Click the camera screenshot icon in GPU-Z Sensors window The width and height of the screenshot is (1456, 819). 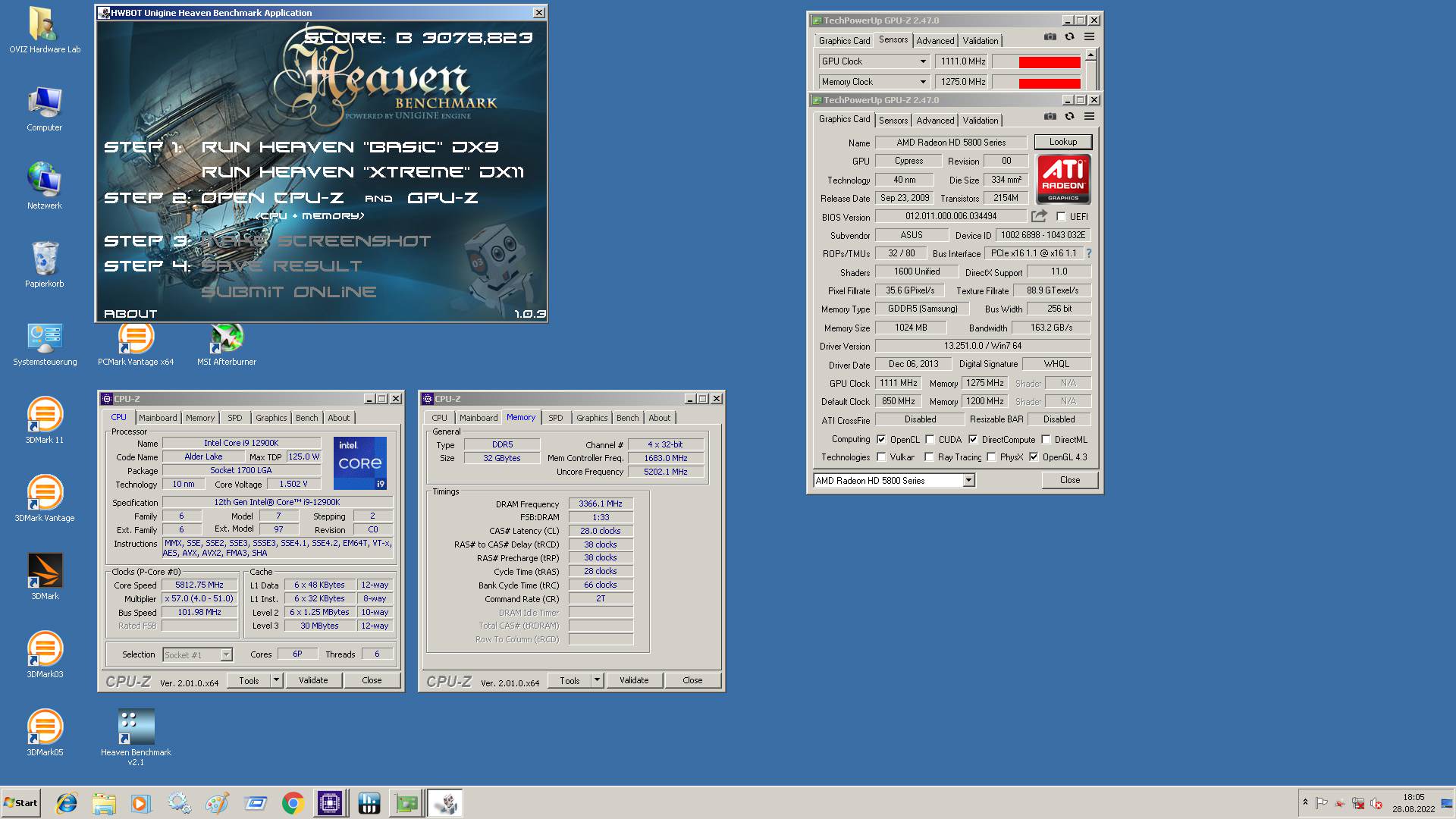(x=1050, y=36)
